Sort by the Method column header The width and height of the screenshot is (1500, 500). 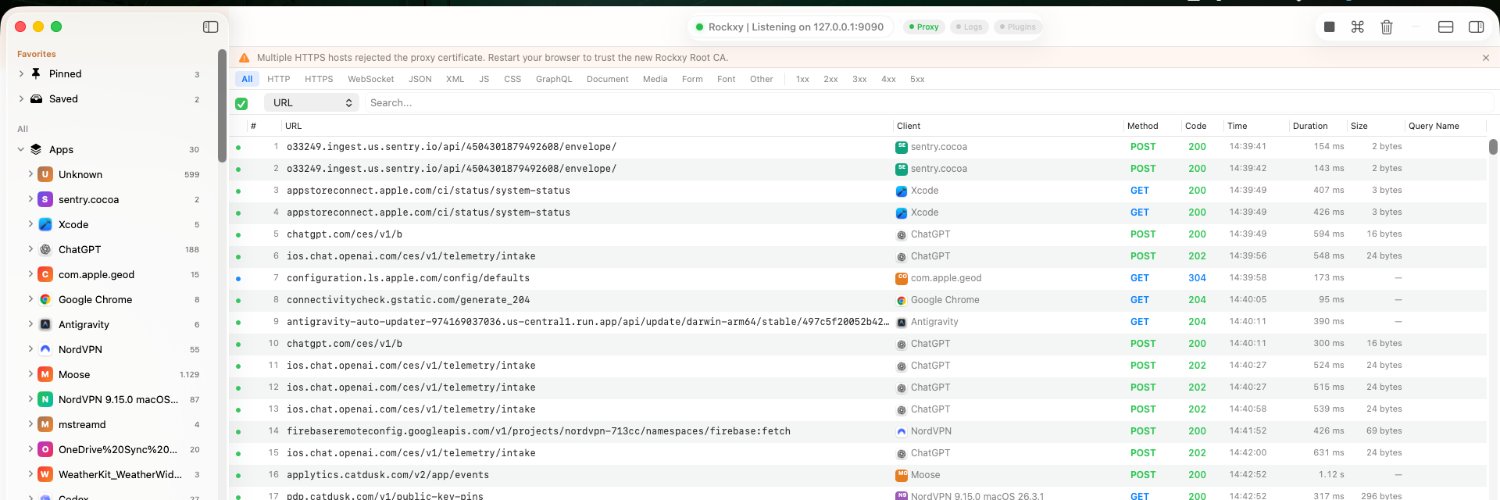click(x=1142, y=126)
